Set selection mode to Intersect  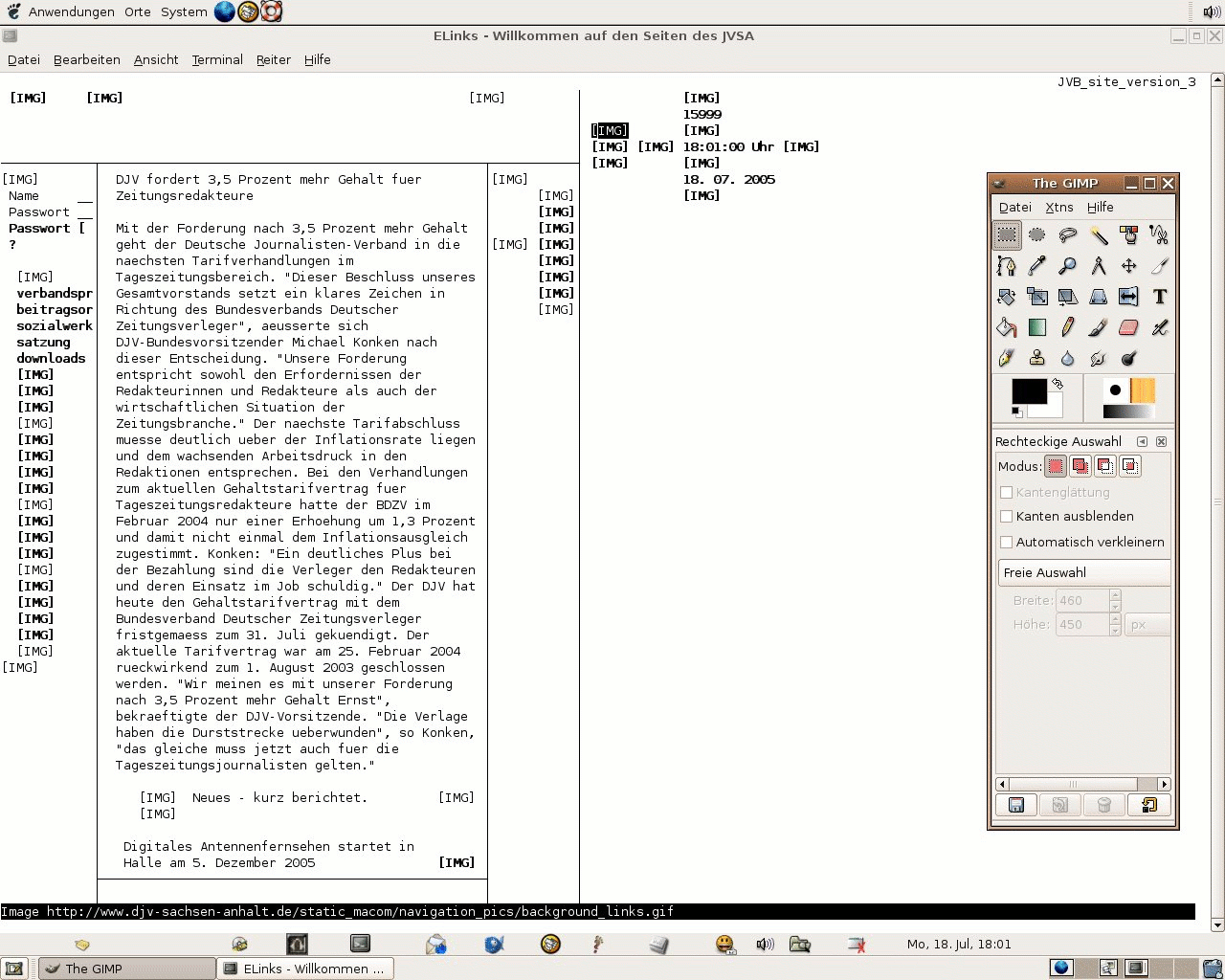point(1130,466)
